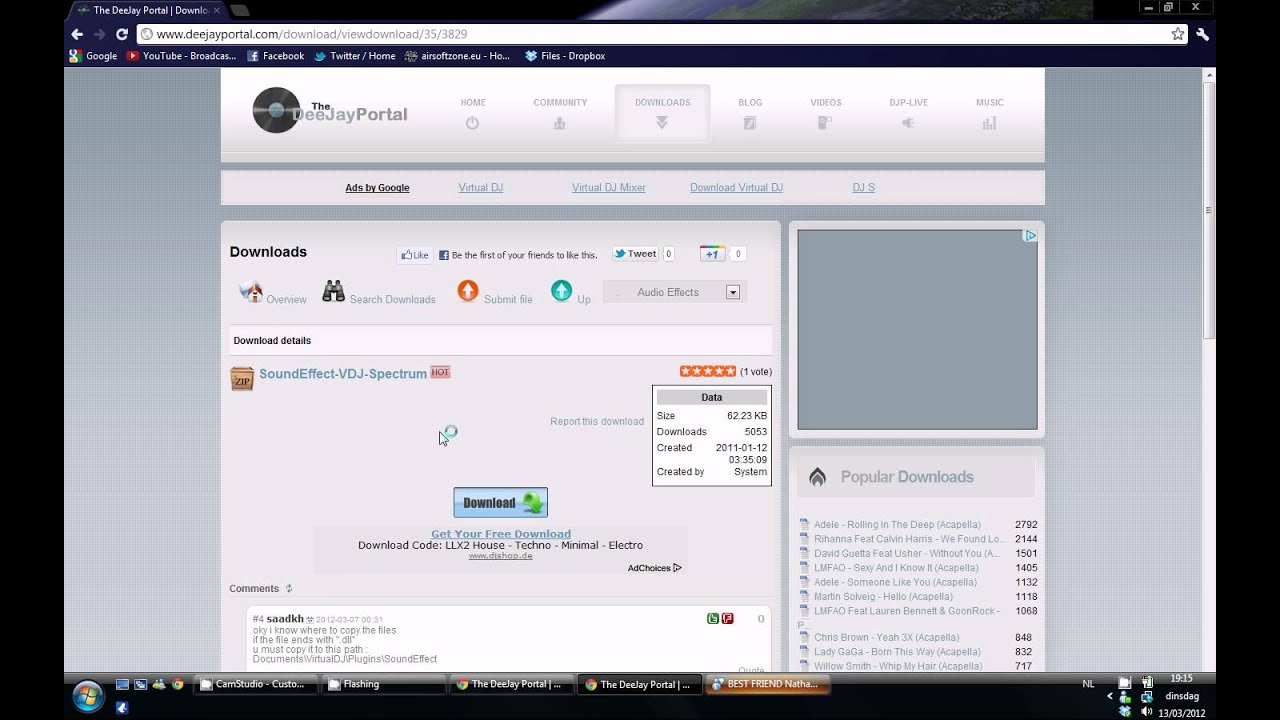The width and height of the screenshot is (1280, 720).
Task: Click the Search Downloads binoculars icon
Action: pos(333,291)
